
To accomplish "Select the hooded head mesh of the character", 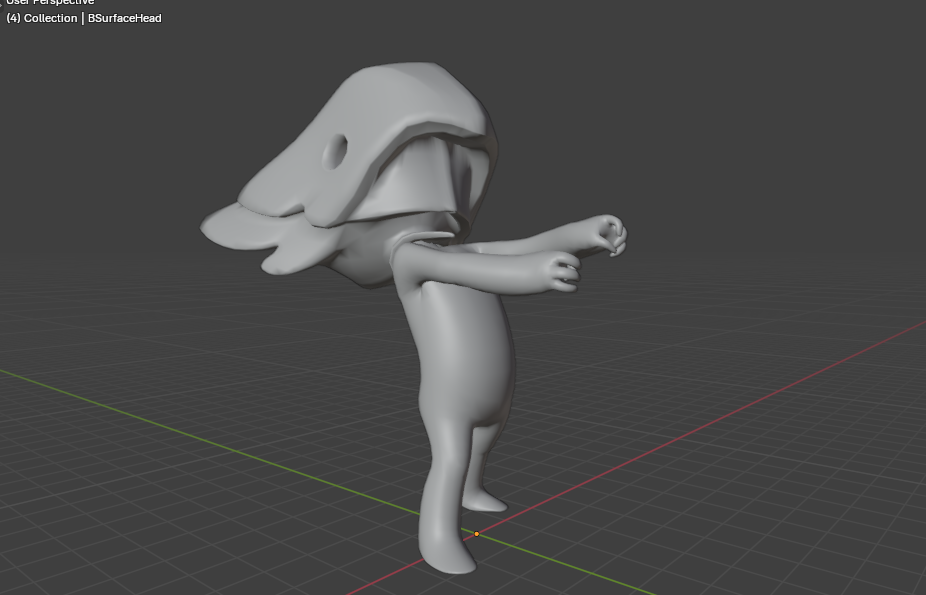I will 348,174.
